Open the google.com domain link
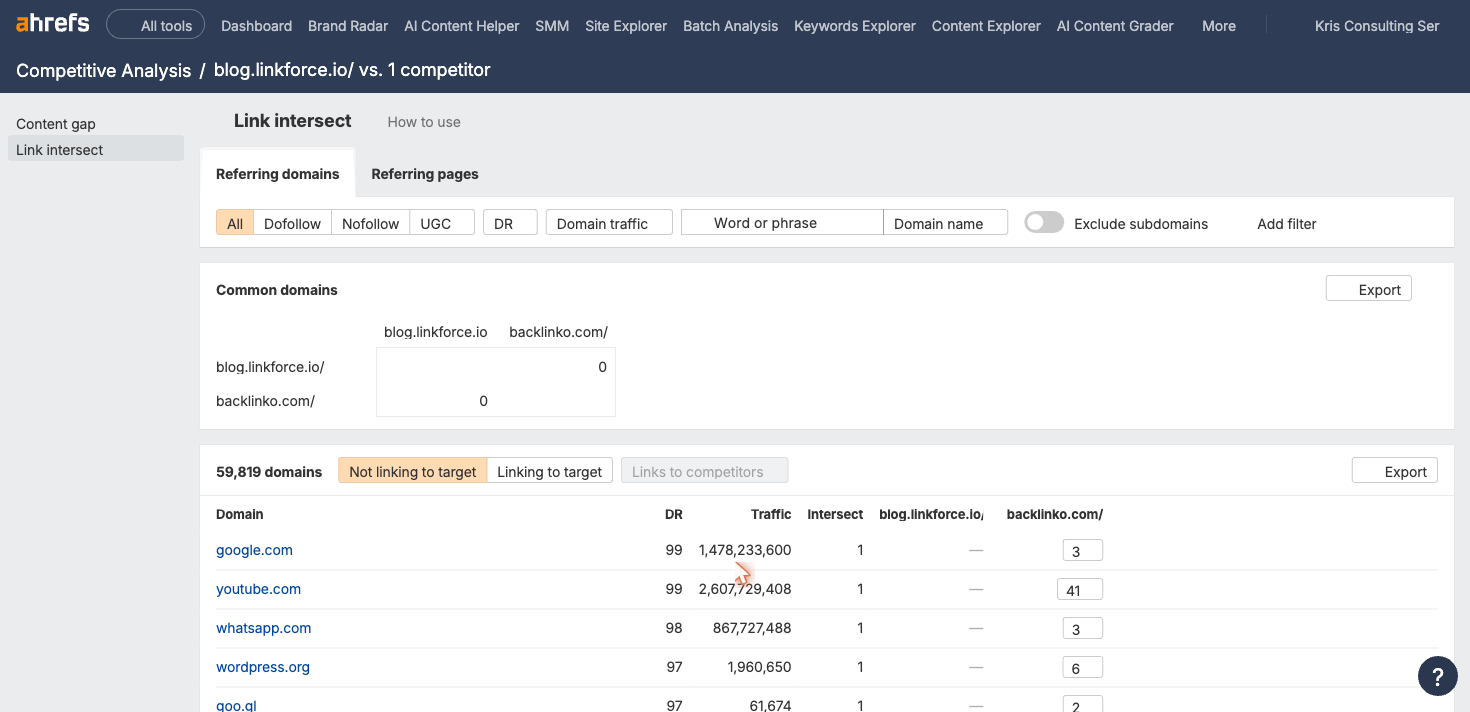1470x712 pixels. click(x=254, y=550)
